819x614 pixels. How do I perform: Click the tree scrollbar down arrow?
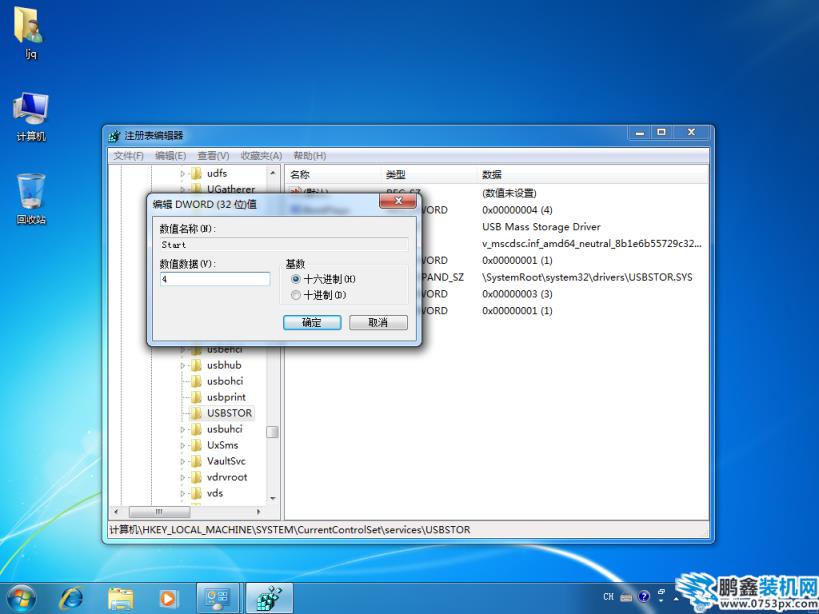[x=272, y=499]
